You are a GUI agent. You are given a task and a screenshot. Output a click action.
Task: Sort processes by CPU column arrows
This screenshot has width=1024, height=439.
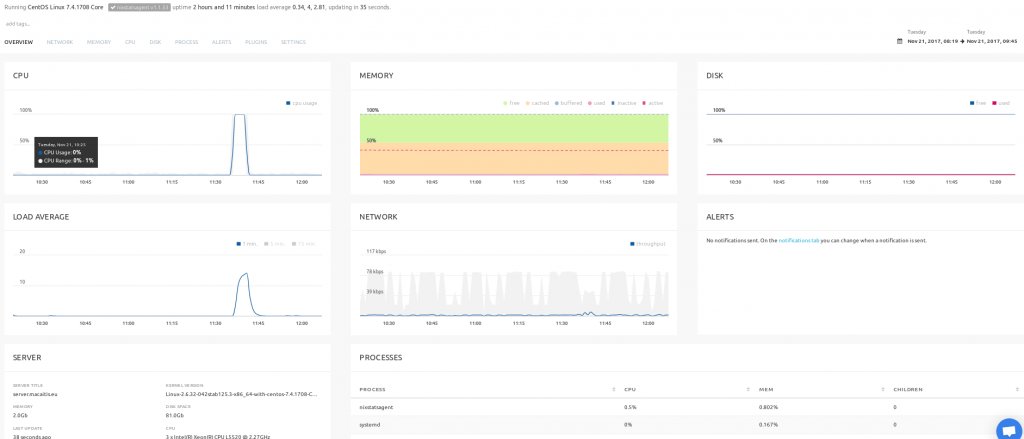pos(748,389)
